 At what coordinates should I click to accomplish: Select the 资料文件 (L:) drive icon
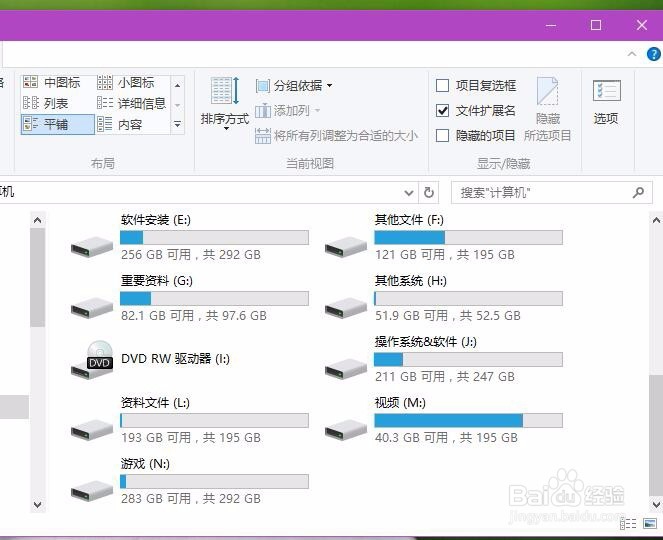[92, 430]
